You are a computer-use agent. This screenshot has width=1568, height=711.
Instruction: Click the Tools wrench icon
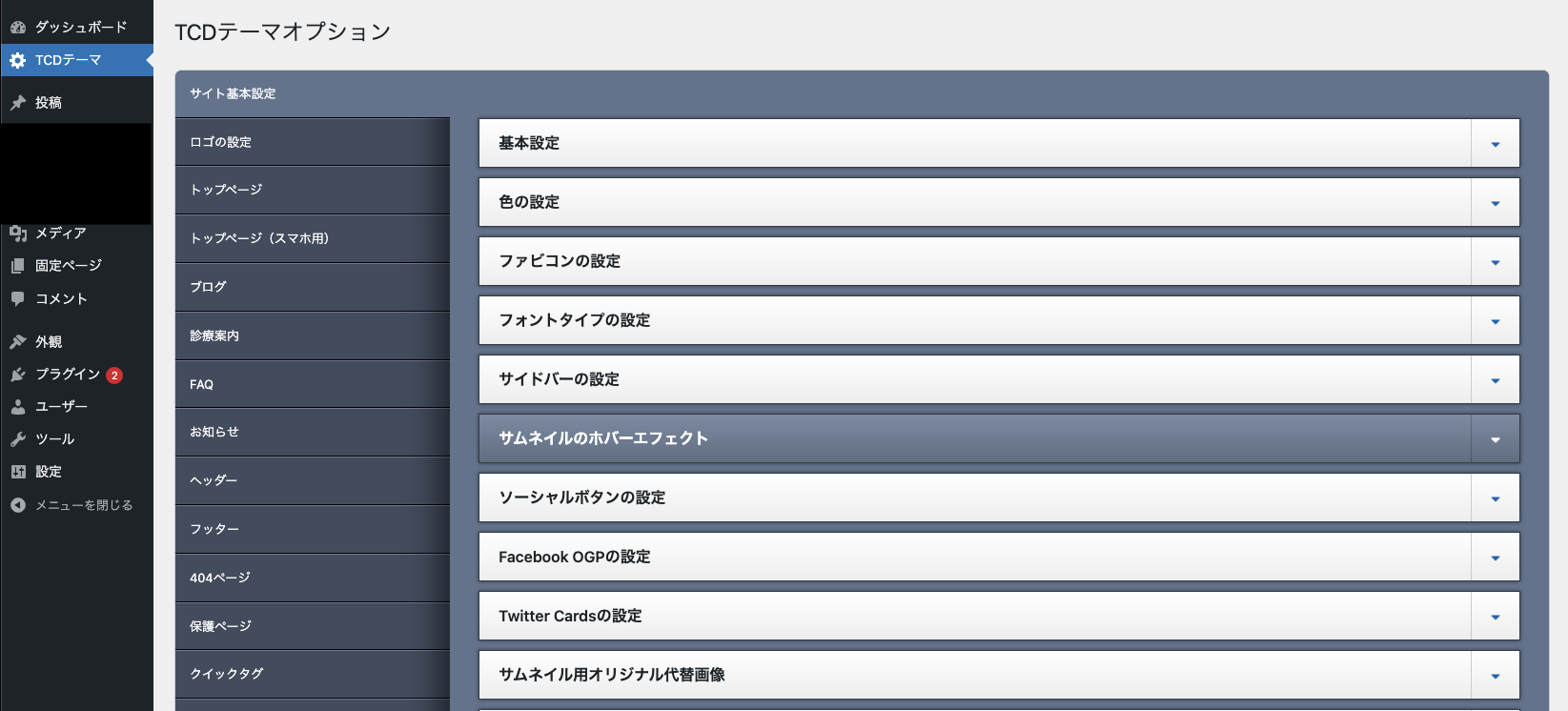pos(18,439)
